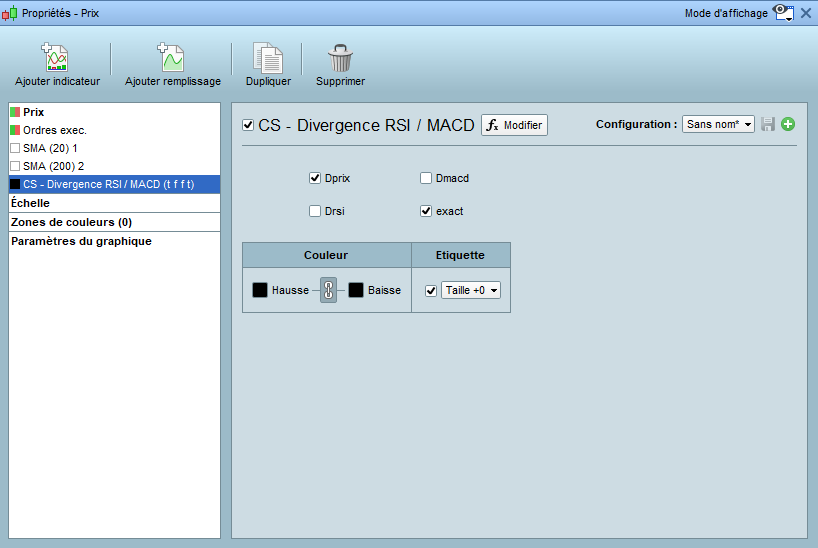Enable the Dmacd checkbox
This screenshot has height=548, width=818.
[x=426, y=178]
